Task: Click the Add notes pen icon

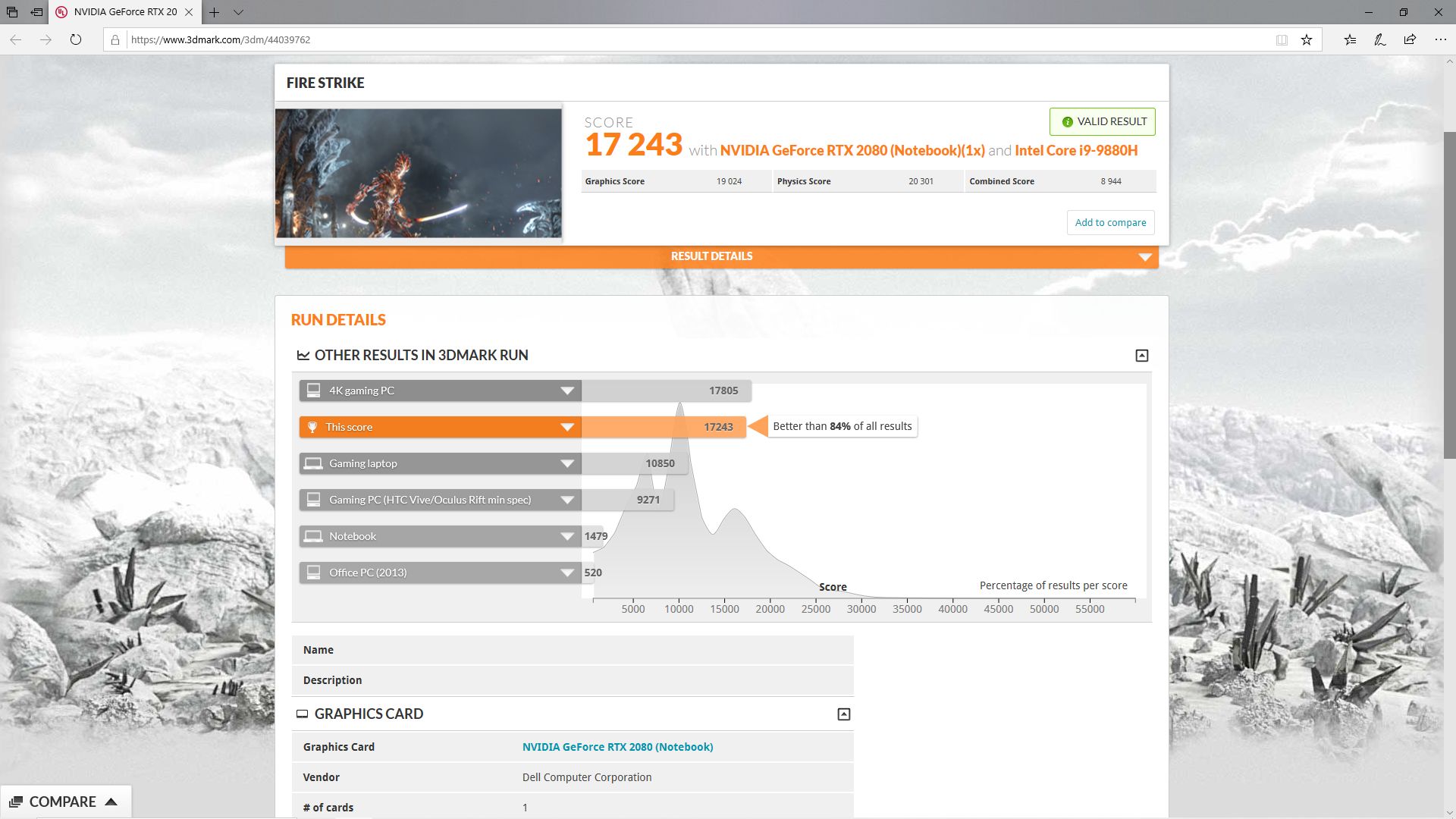Action: 1380,39
